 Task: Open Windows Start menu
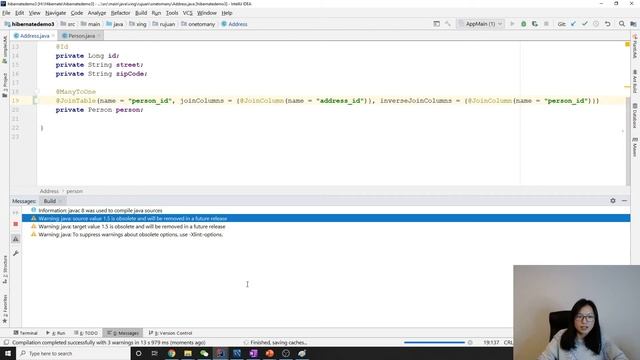[x=8, y=353]
